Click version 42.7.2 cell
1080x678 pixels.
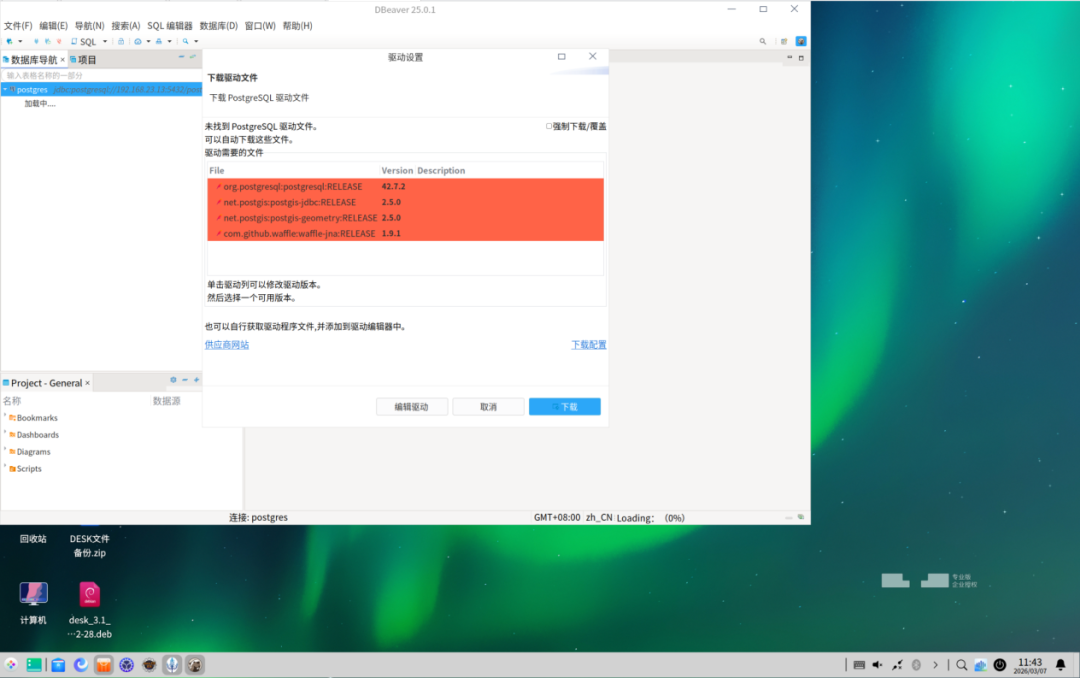393,187
